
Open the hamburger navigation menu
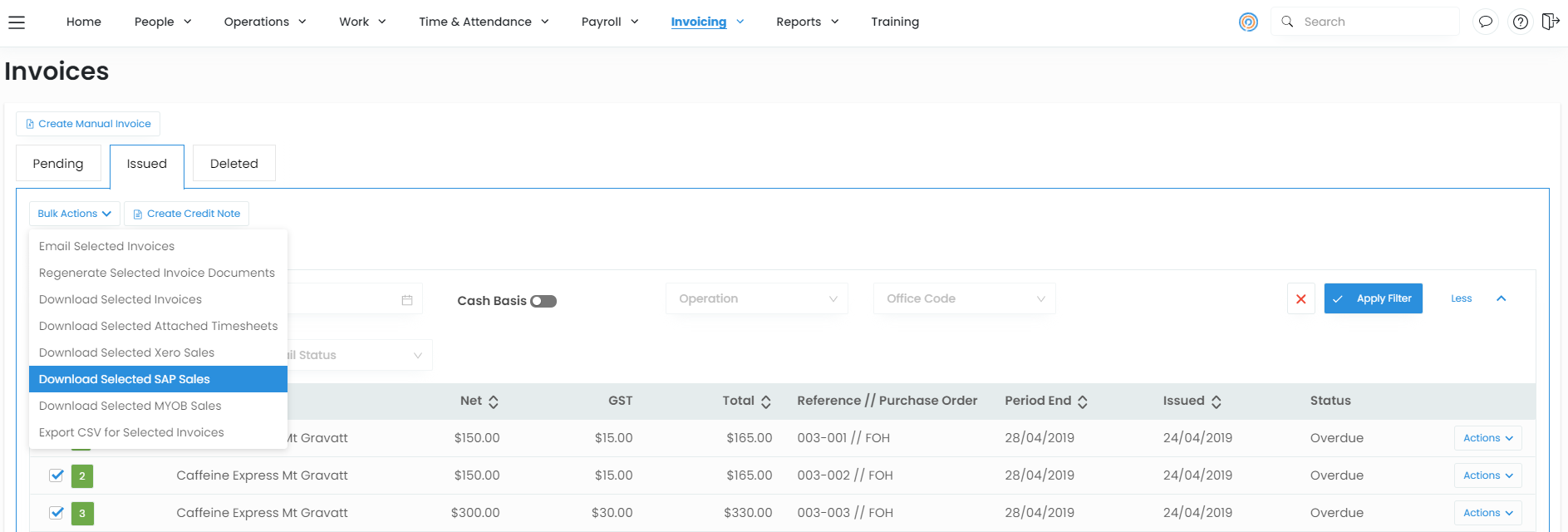17,22
